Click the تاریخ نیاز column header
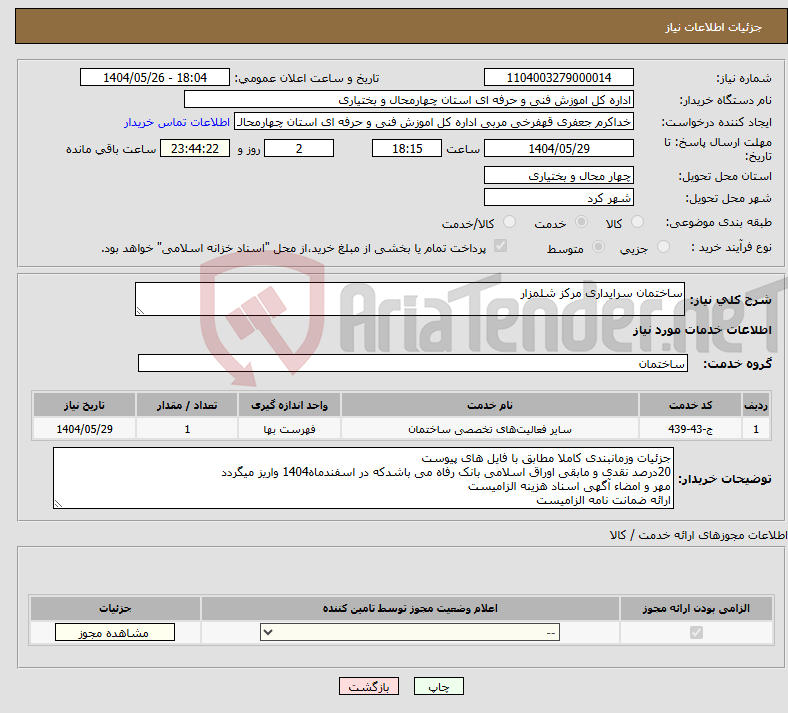The width and height of the screenshot is (788, 713). (x=84, y=405)
